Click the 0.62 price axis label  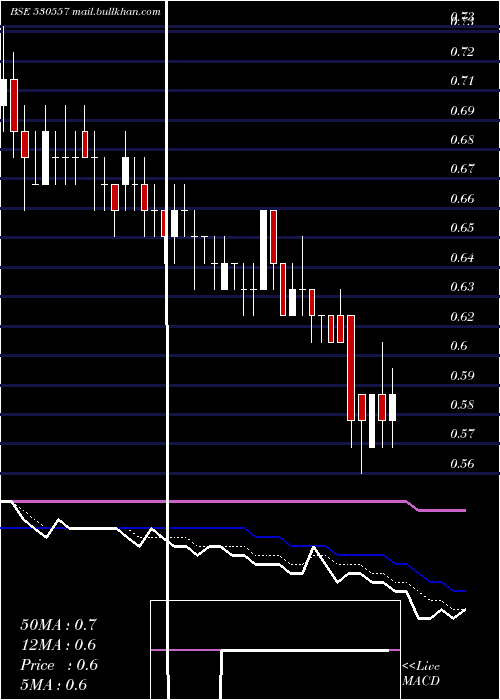(462, 317)
